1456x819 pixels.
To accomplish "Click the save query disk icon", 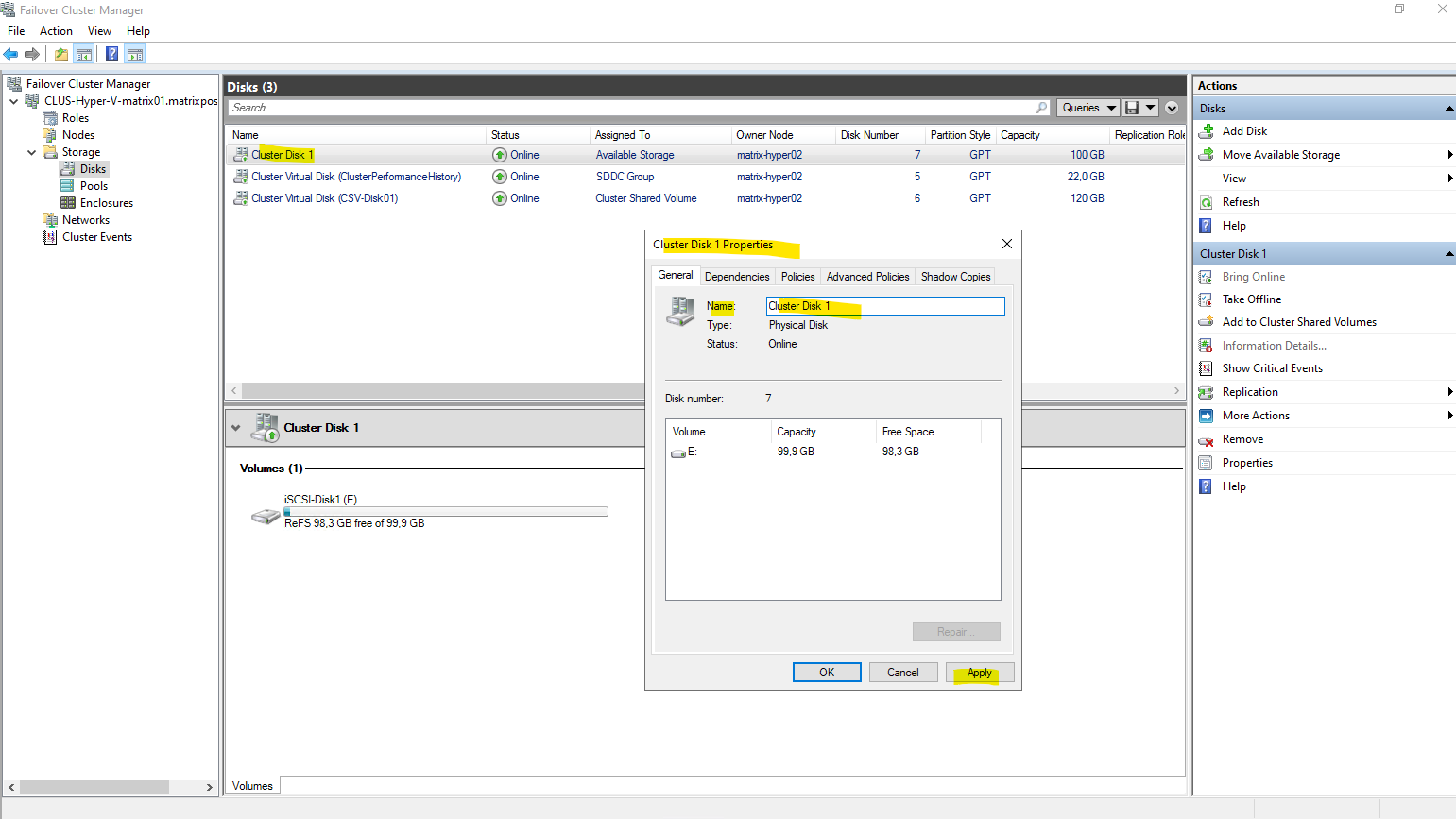I will pyautogui.click(x=1132, y=108).
